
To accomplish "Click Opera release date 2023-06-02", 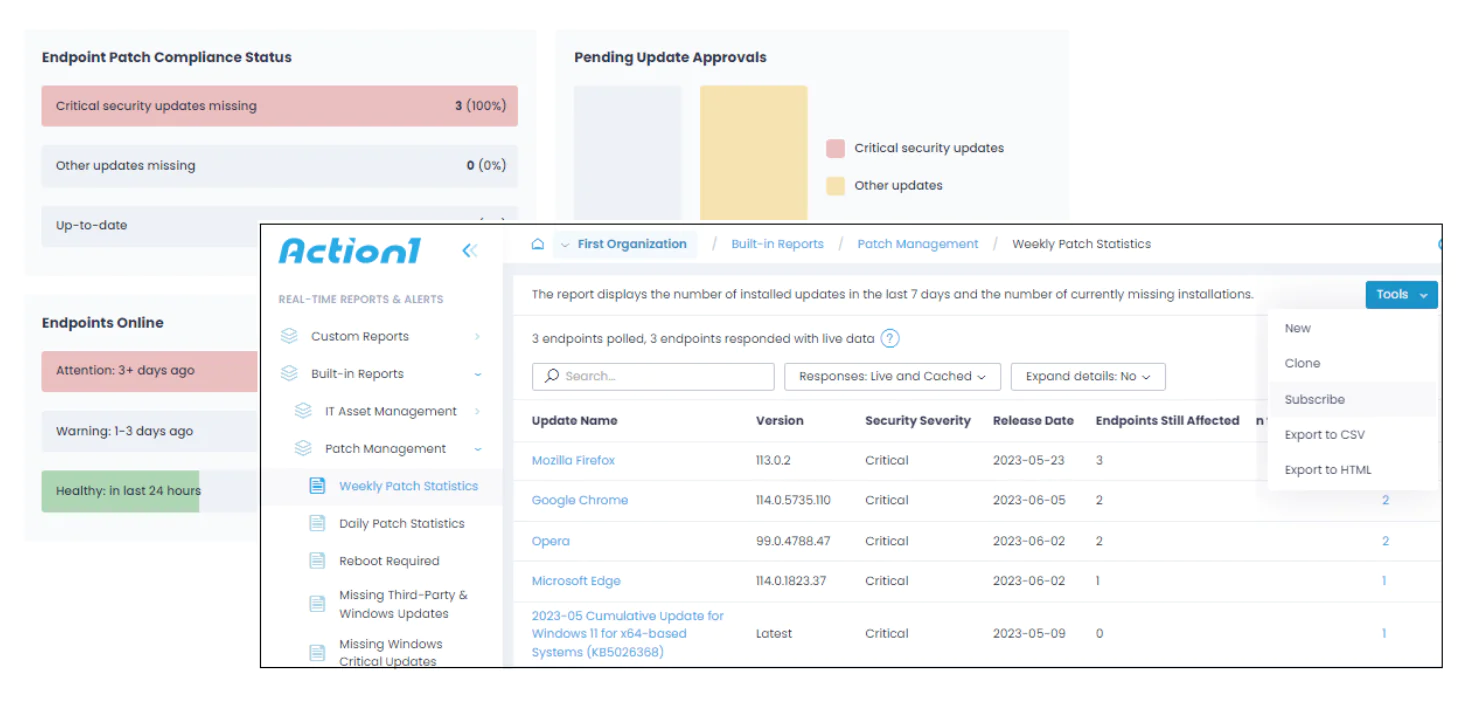I will 1029,541.
